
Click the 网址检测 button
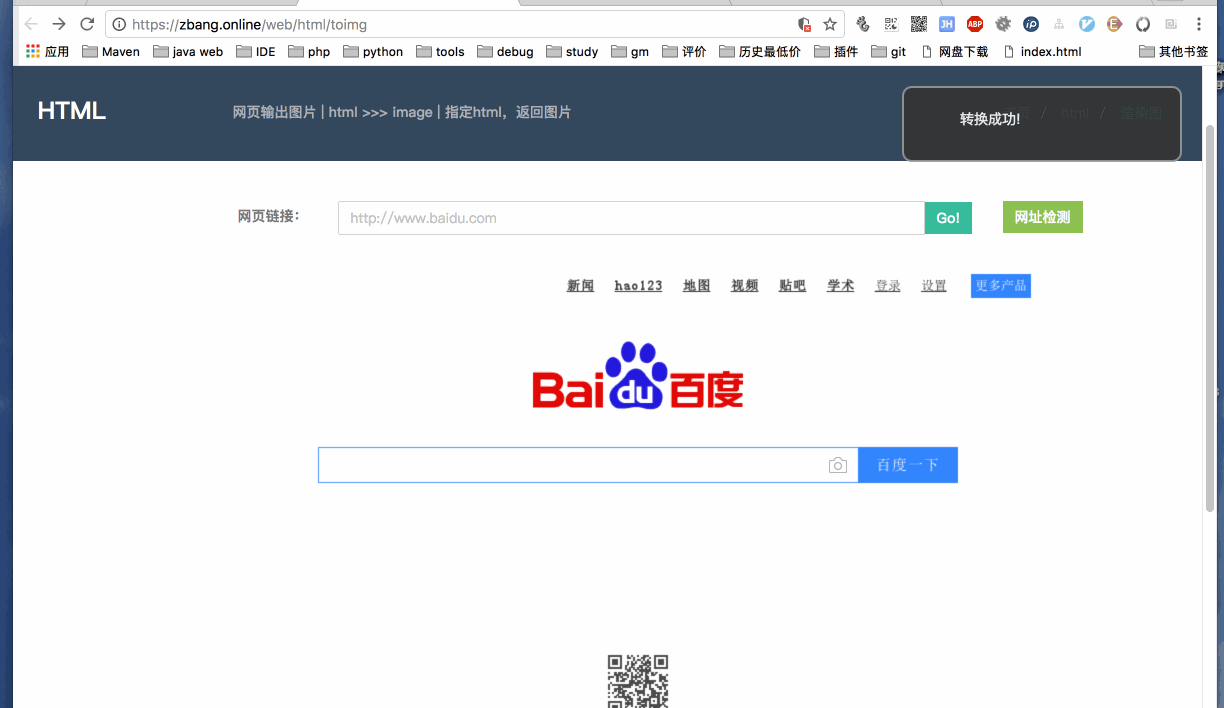pos(1042,217)
